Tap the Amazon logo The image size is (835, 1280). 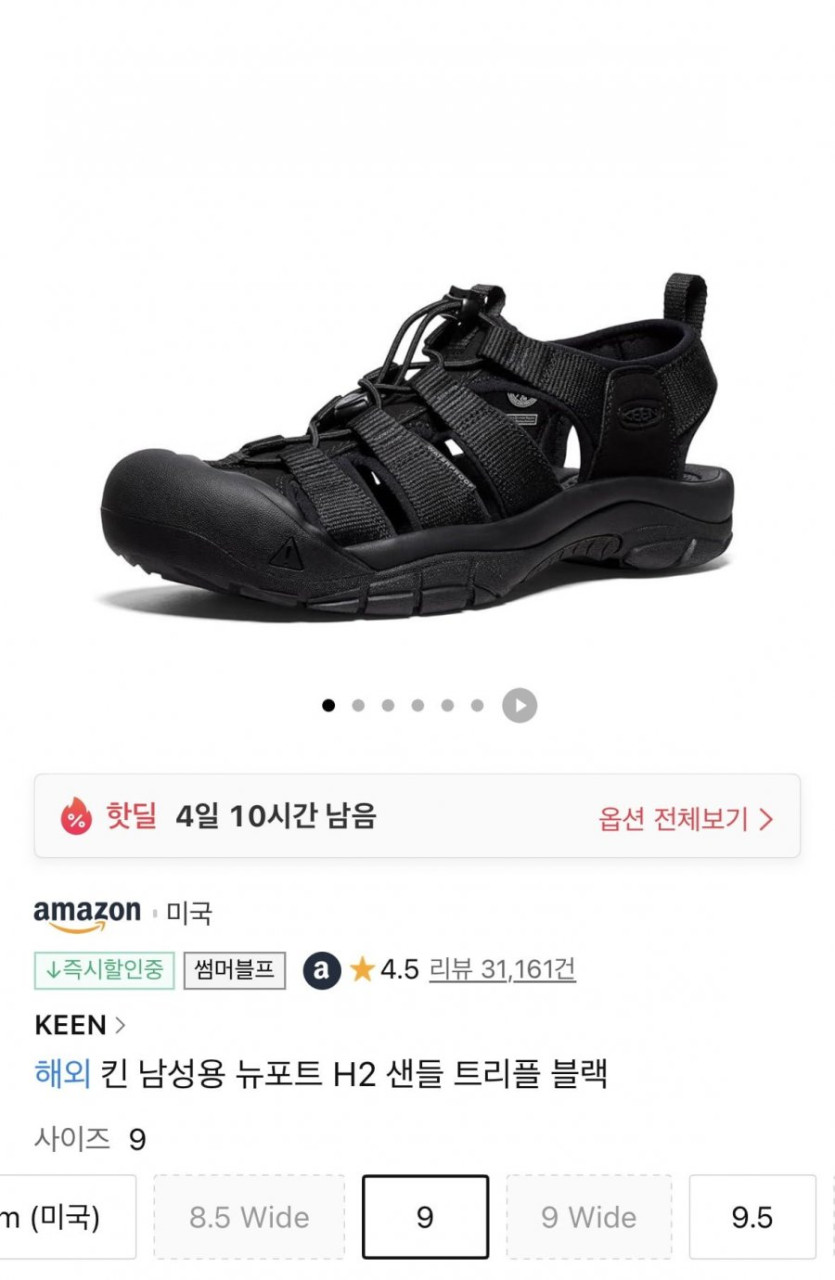point(87,914)
